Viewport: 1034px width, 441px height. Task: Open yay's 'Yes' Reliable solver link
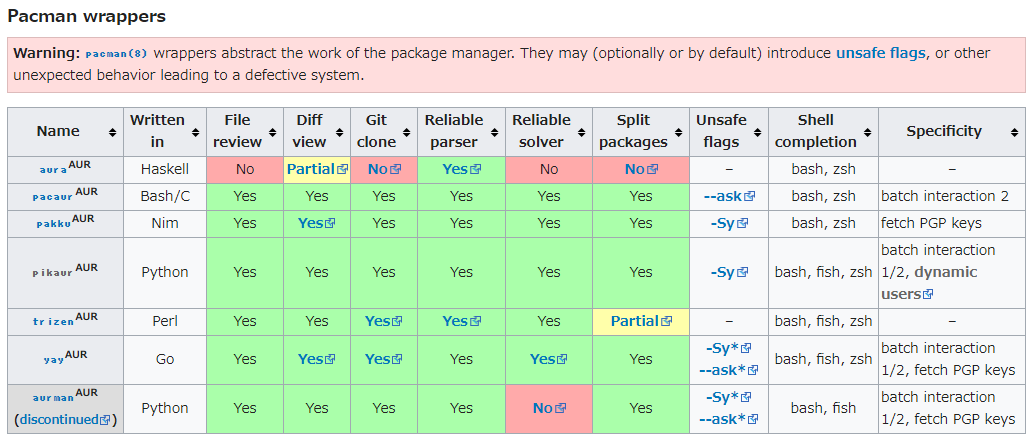548,360
